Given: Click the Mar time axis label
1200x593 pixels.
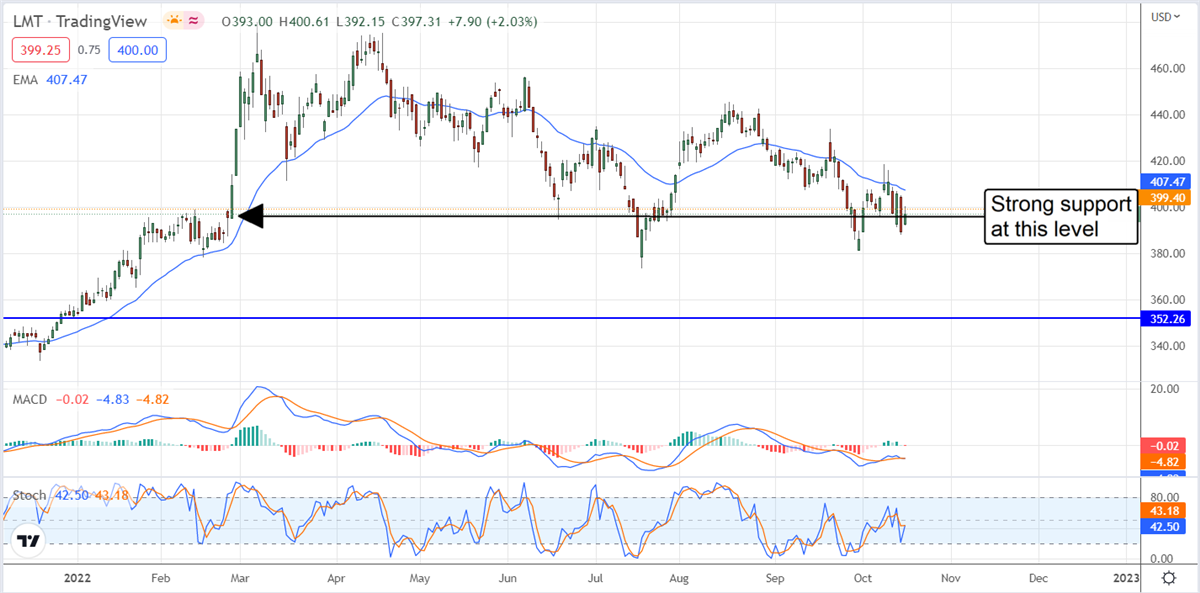Looking at the screenshot, I should [241, 578].
